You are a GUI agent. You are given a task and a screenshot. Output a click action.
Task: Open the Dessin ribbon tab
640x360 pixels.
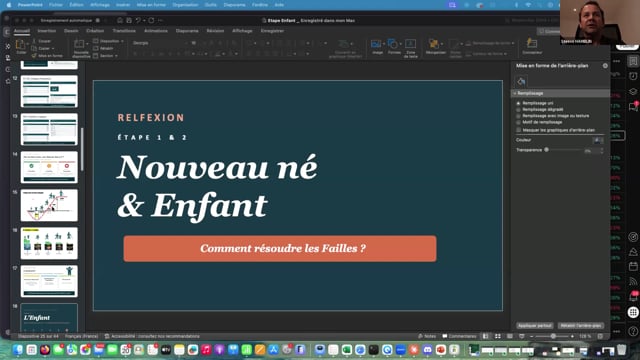(71, 31)
